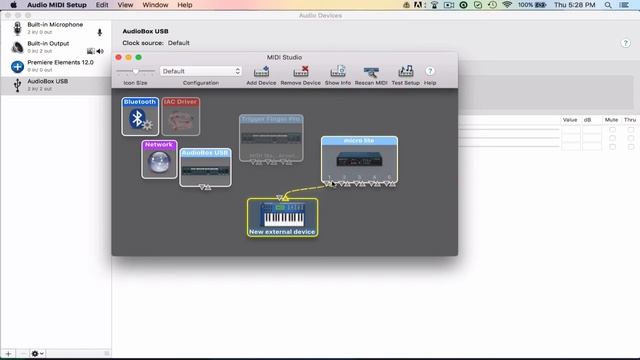Open the Help menu in menu bar
640x360 pixels.
click(184, 5)
